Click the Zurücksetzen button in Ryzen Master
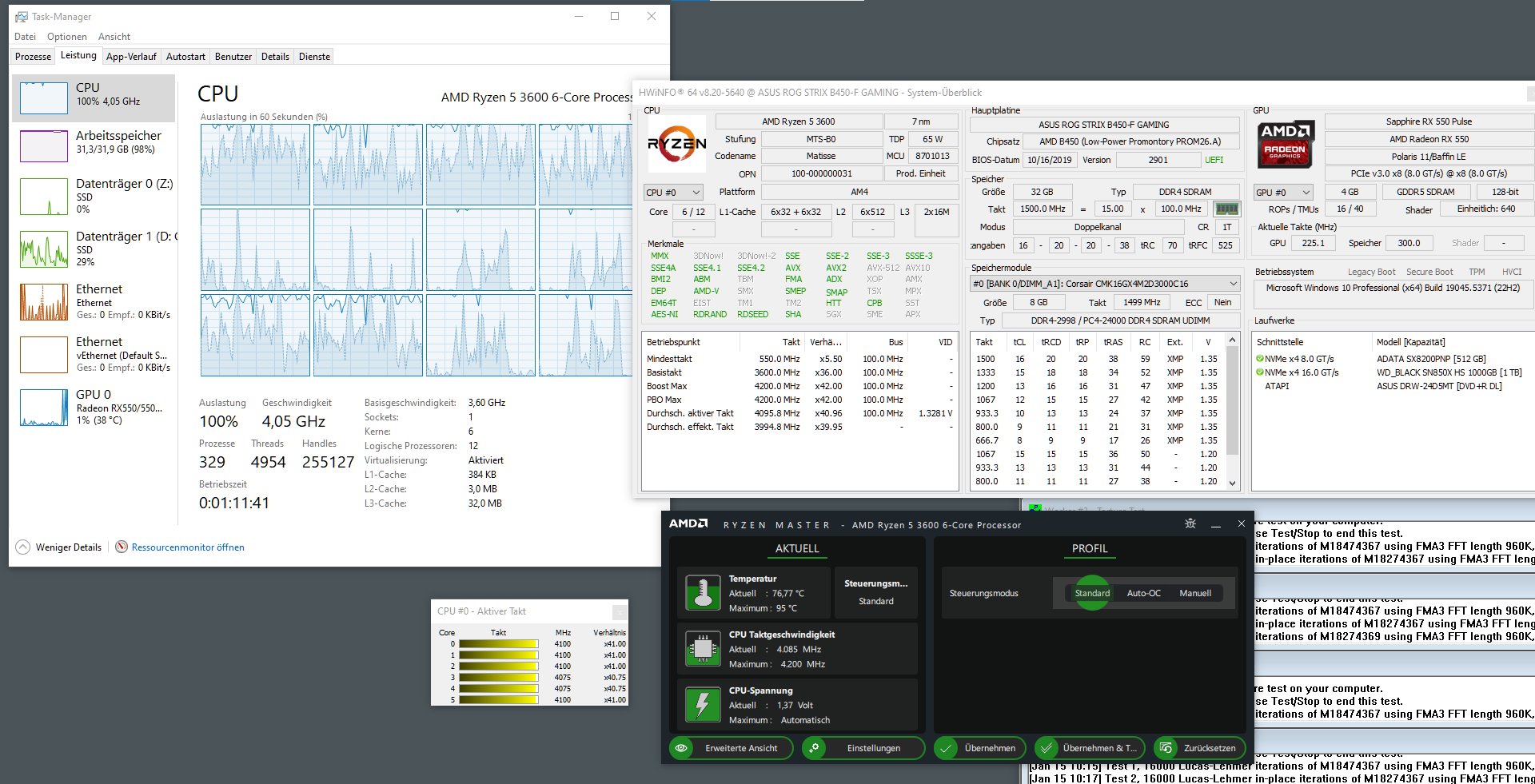The height and width of the screenshot is (784, 1535). (x=1199, y=748)
